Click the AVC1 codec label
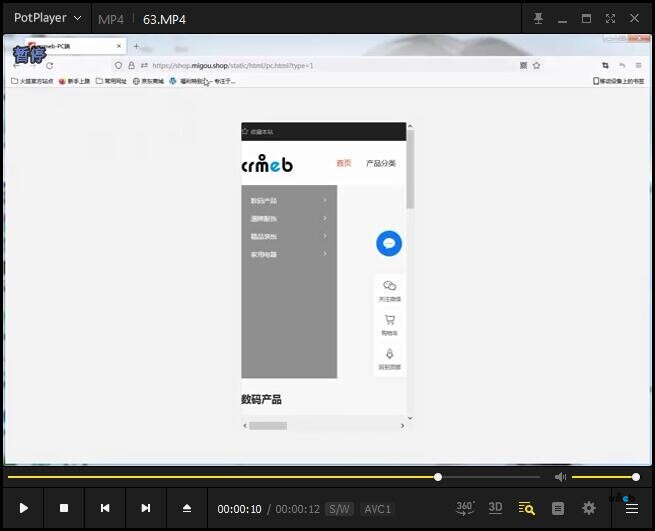The image size is (655, 531). tap(377, 509)
